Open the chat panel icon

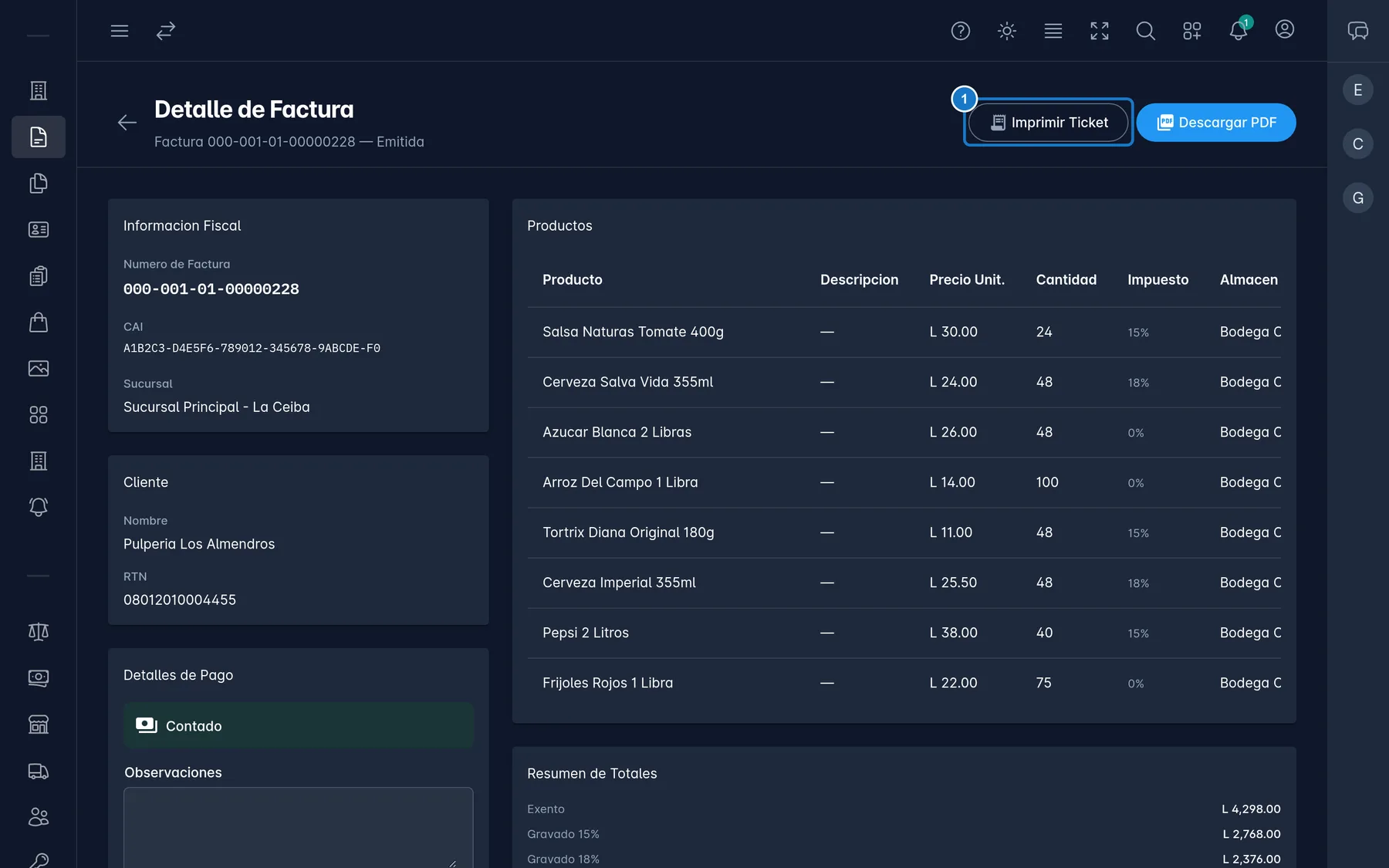tap(1358, 31)
